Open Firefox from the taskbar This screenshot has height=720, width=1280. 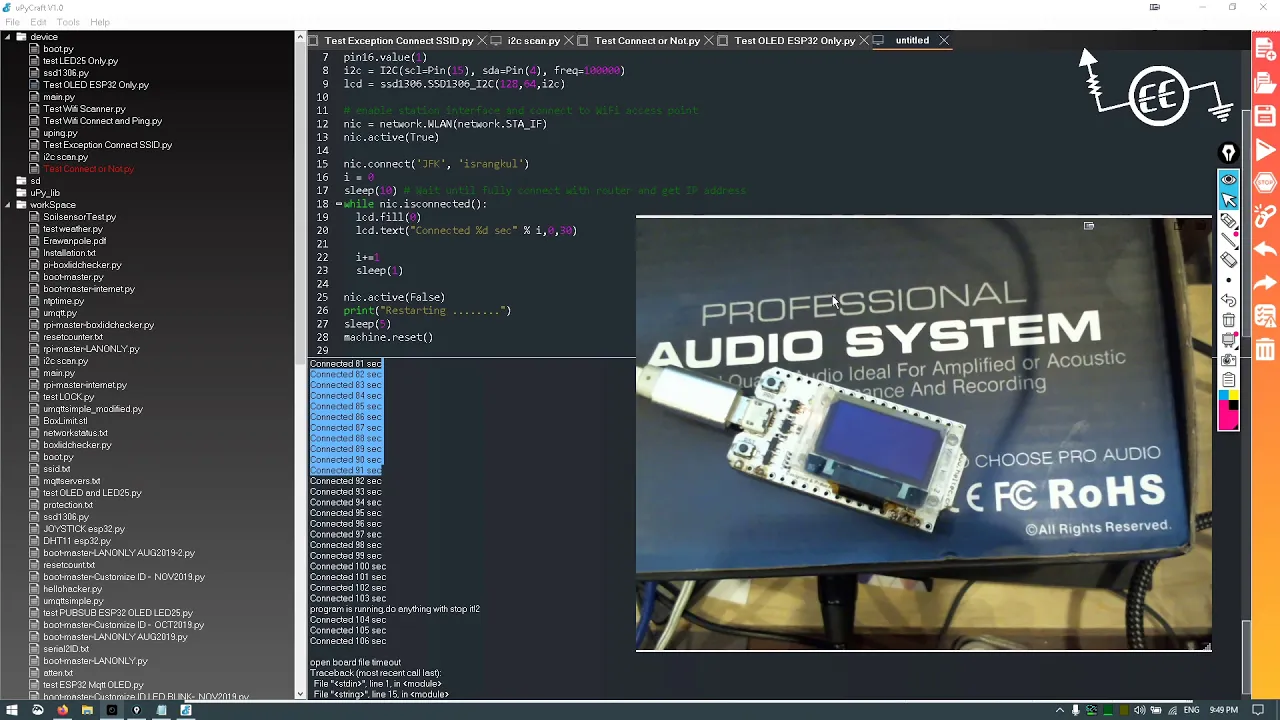coord(62,710)
